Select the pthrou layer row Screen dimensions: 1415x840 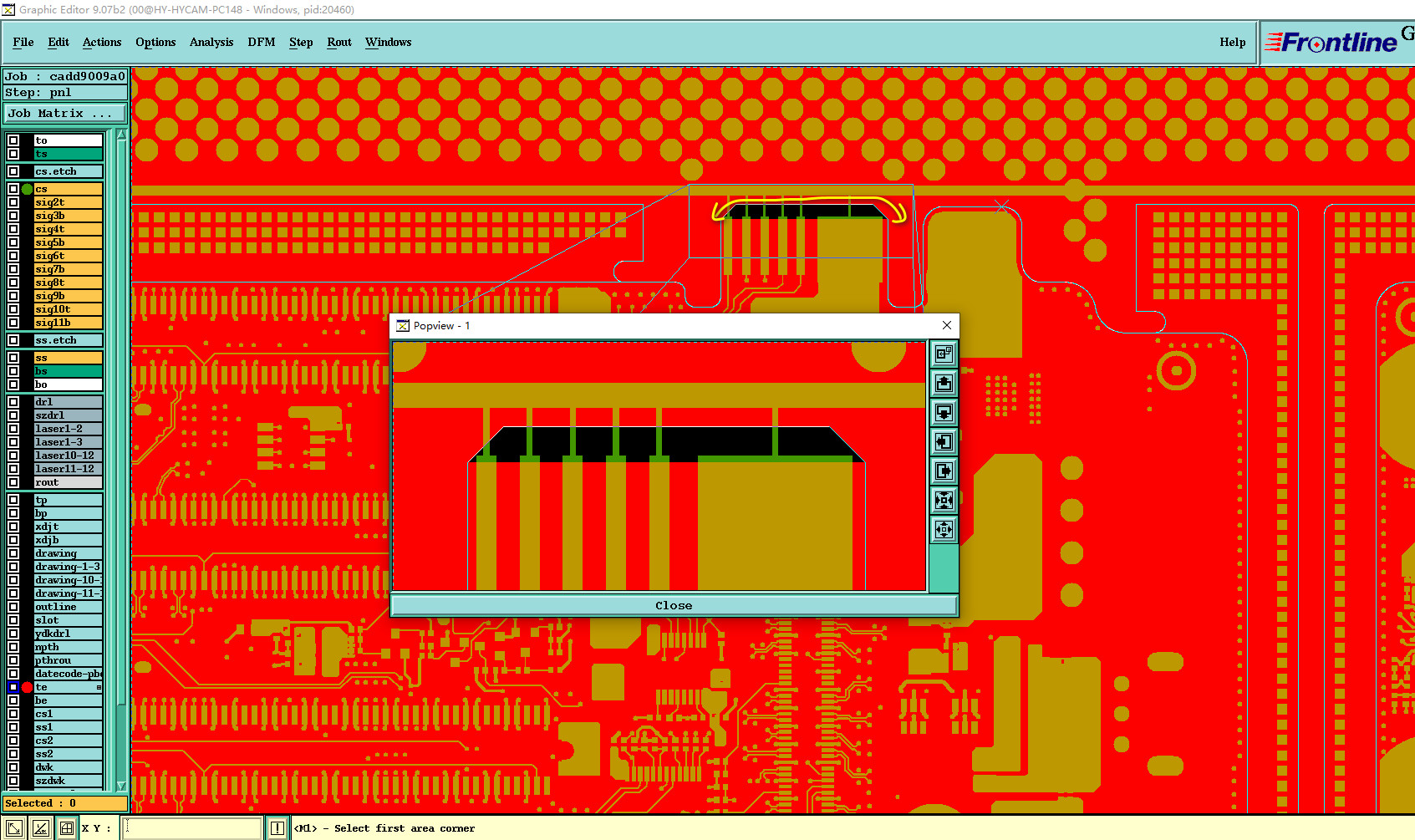(68, 660)
